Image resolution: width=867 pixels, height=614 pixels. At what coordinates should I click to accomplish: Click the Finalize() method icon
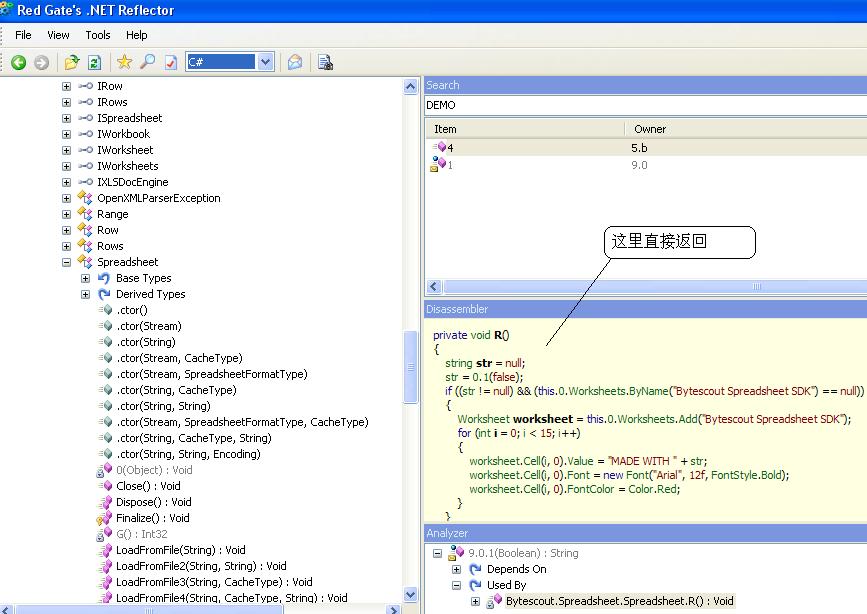pyautogui.click(x=104, y=518)
